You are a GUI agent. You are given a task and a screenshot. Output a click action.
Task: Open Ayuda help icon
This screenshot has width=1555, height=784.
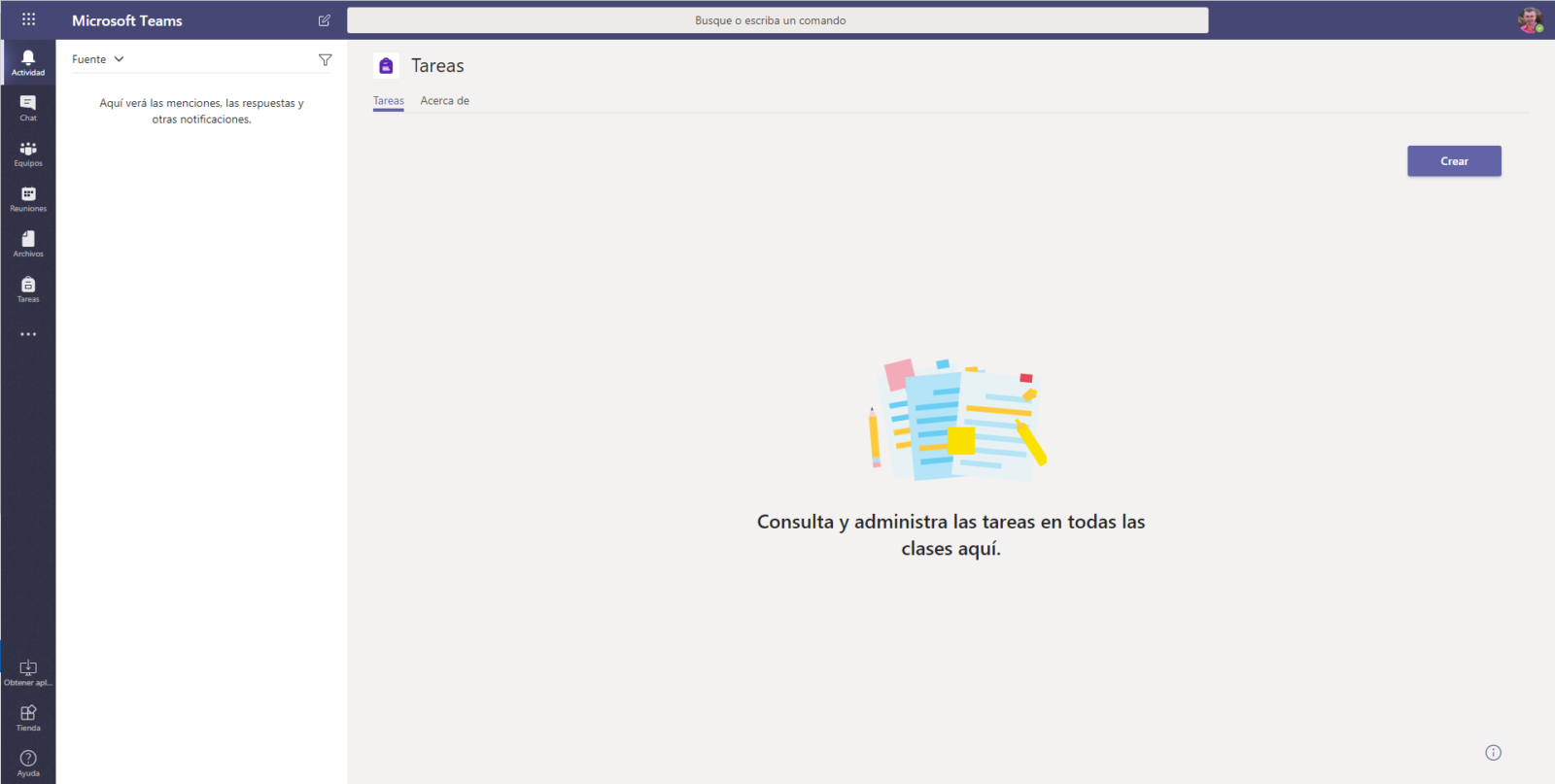tap(28, 762)
